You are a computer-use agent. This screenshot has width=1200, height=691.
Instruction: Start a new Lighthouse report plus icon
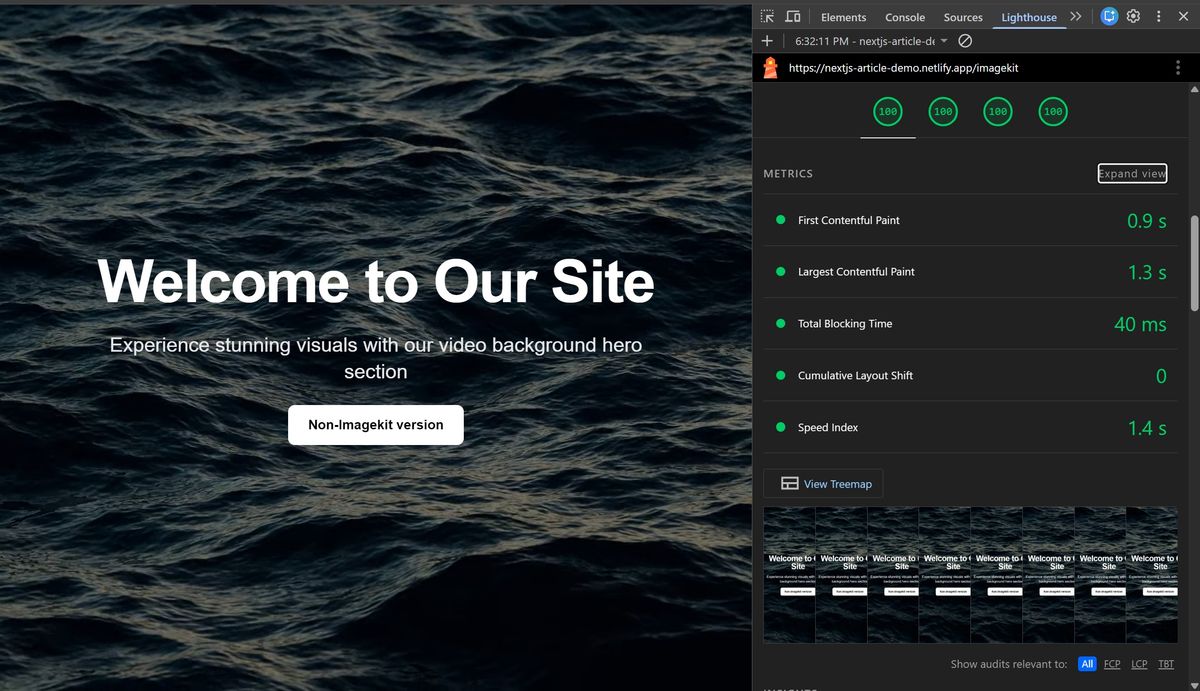[x=767, y=41]
